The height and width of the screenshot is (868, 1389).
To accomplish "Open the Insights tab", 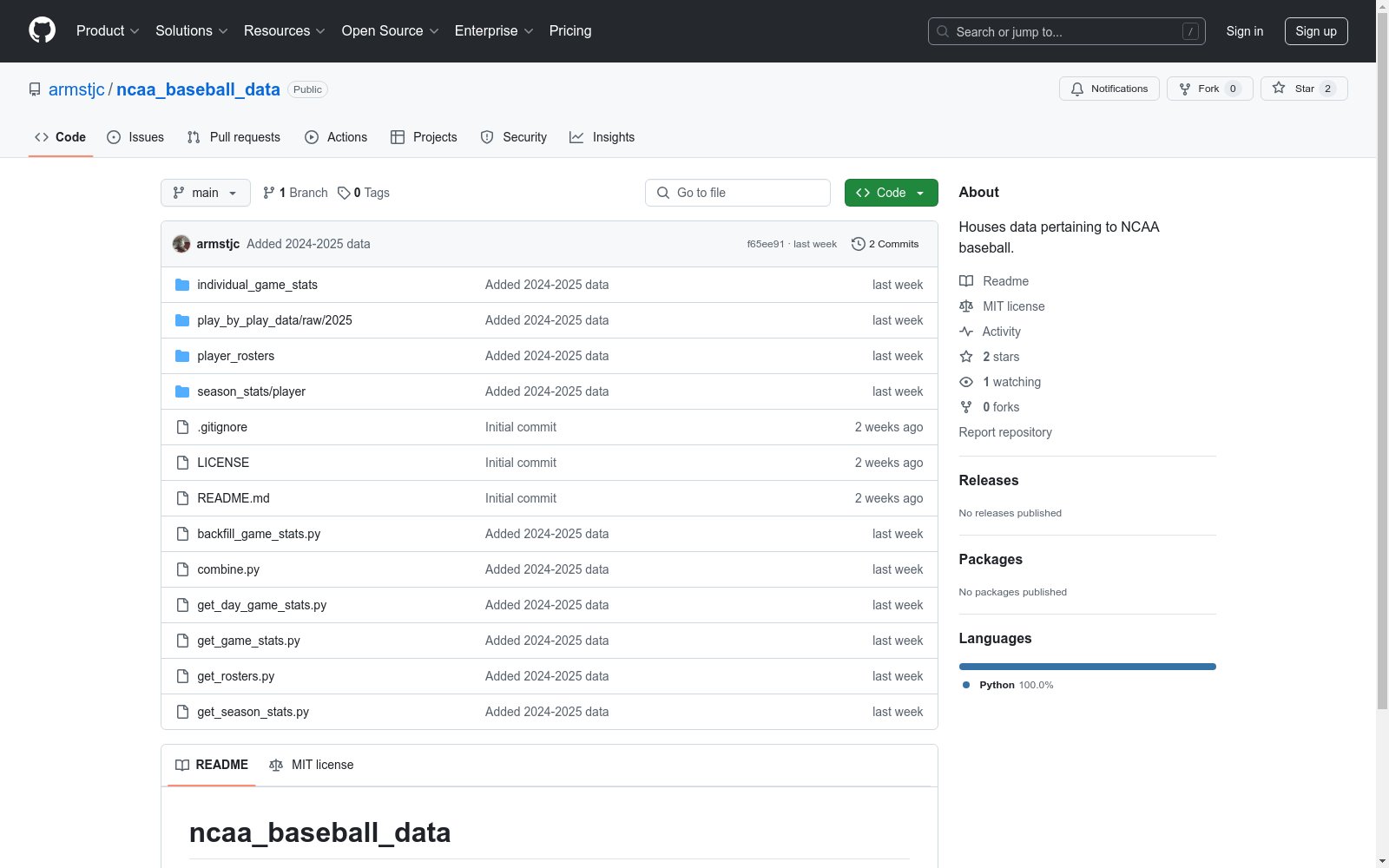I will [602, 137].
